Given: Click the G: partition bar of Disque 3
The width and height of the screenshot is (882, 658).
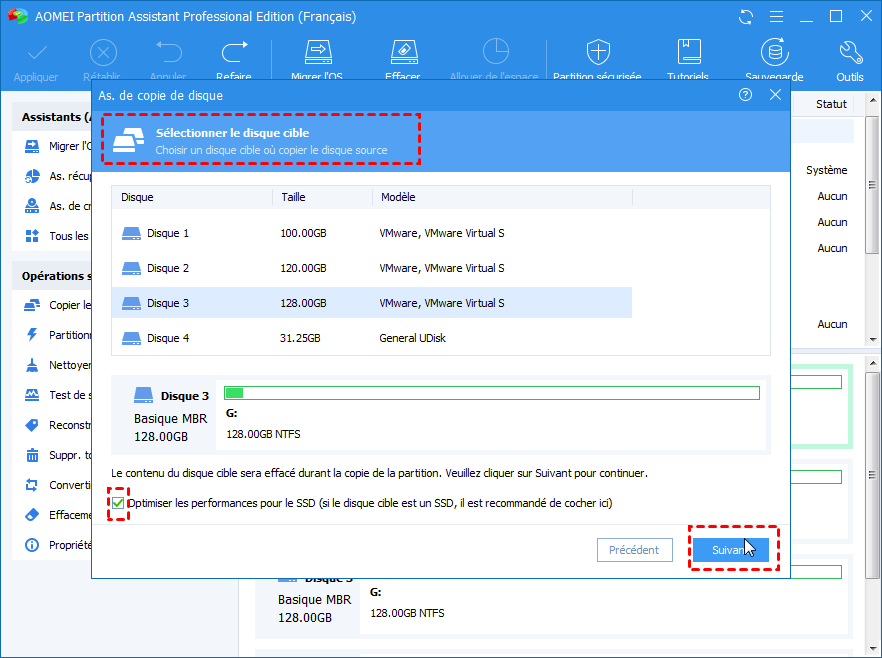Looking at the screenshot, I should pyautogui.click(x=492, y=393).
